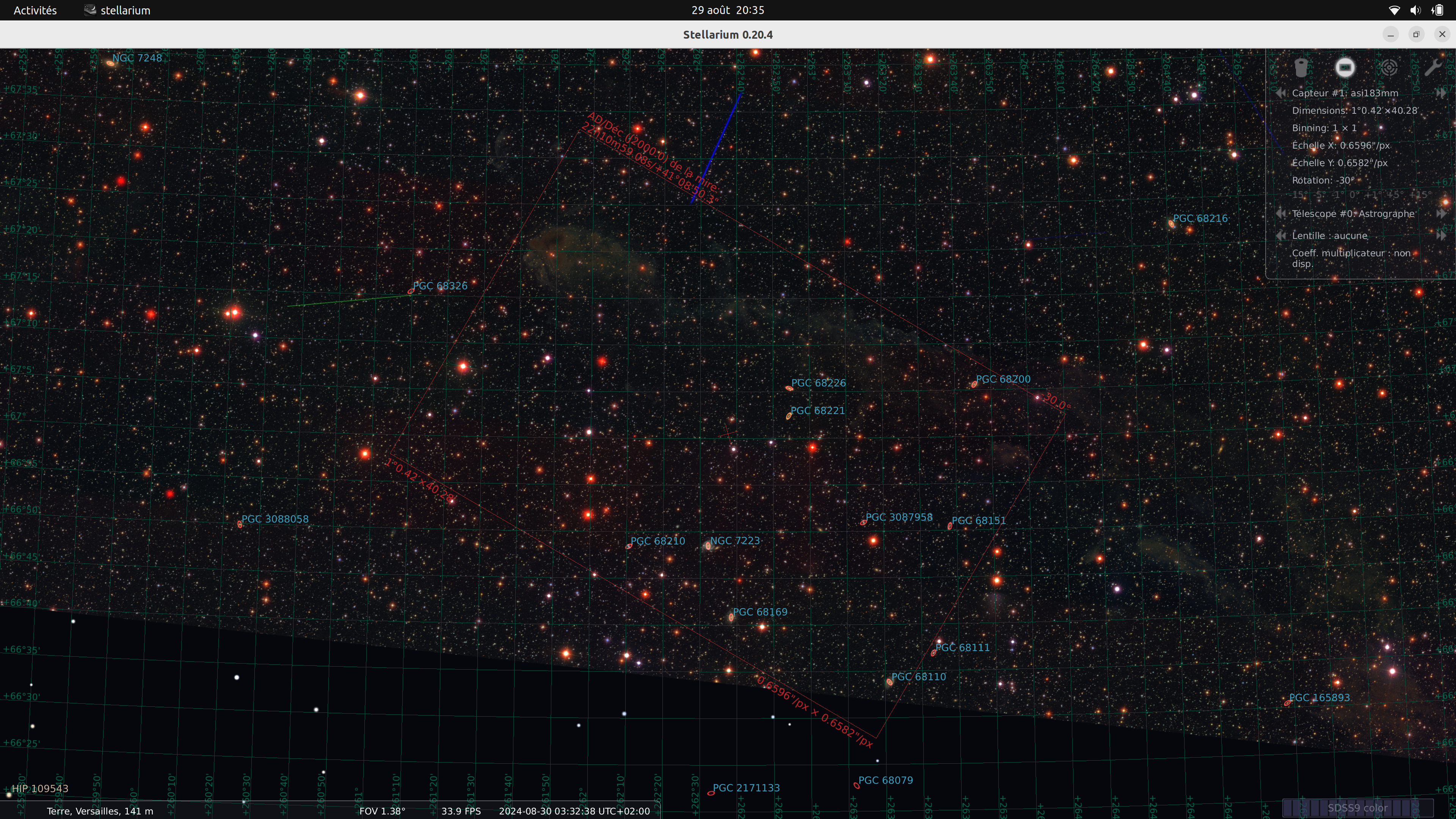Open volume control in system tray
Screen dimensions: 1456x819
point(1415,10)
